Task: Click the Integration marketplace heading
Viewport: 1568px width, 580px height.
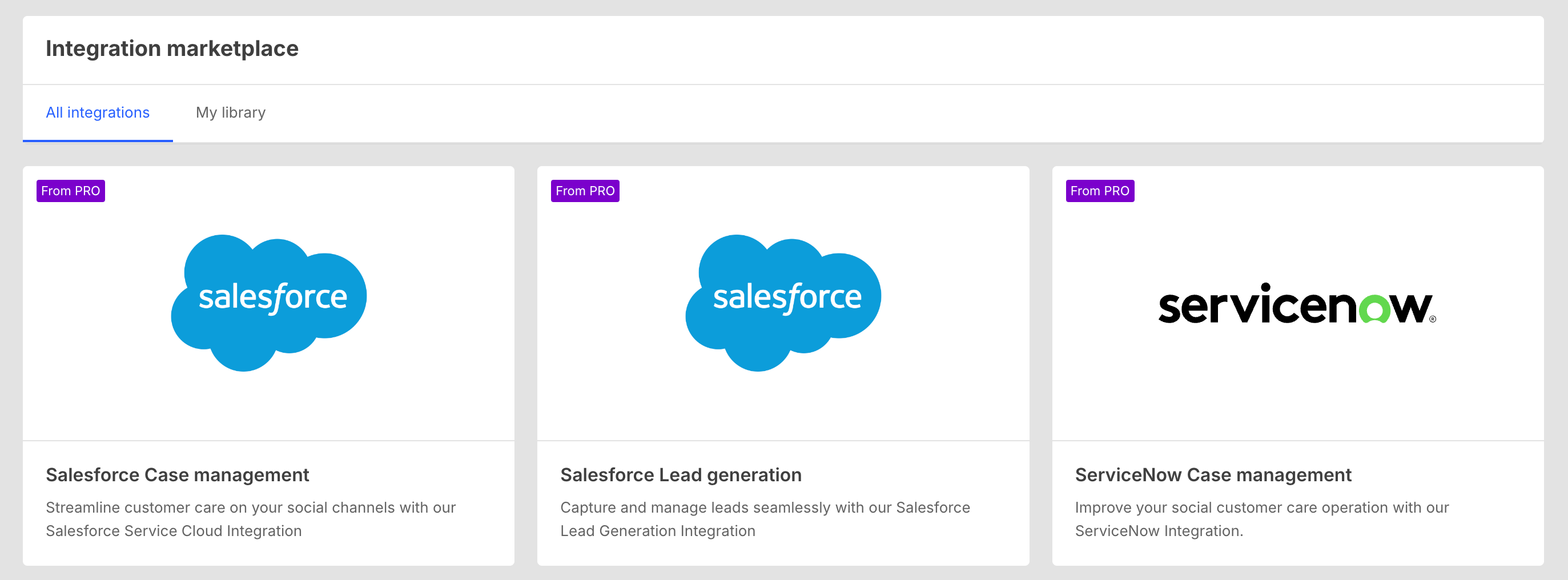Action: pos(172,49)
